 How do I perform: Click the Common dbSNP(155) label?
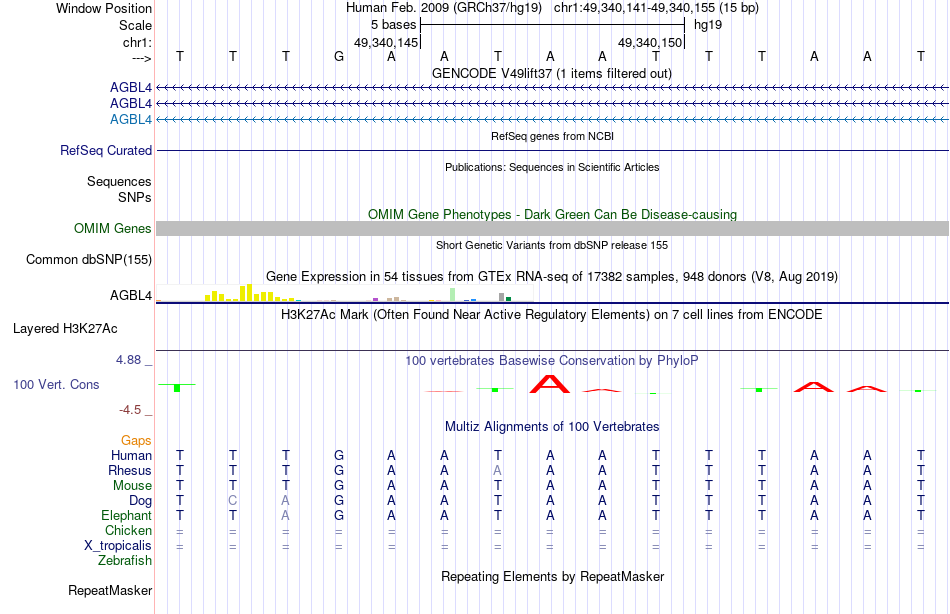[x=89, y=259]
